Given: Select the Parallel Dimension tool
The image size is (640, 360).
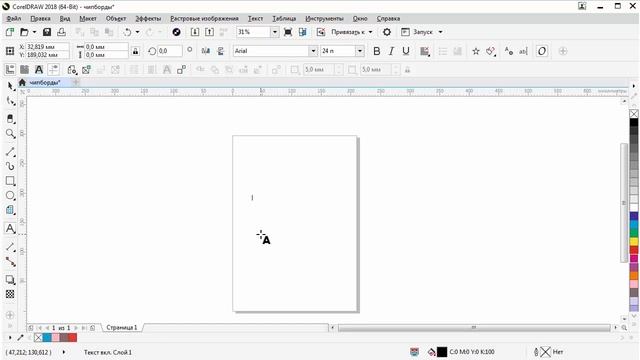Looking at the screenshot, I should tap(11, 247).
